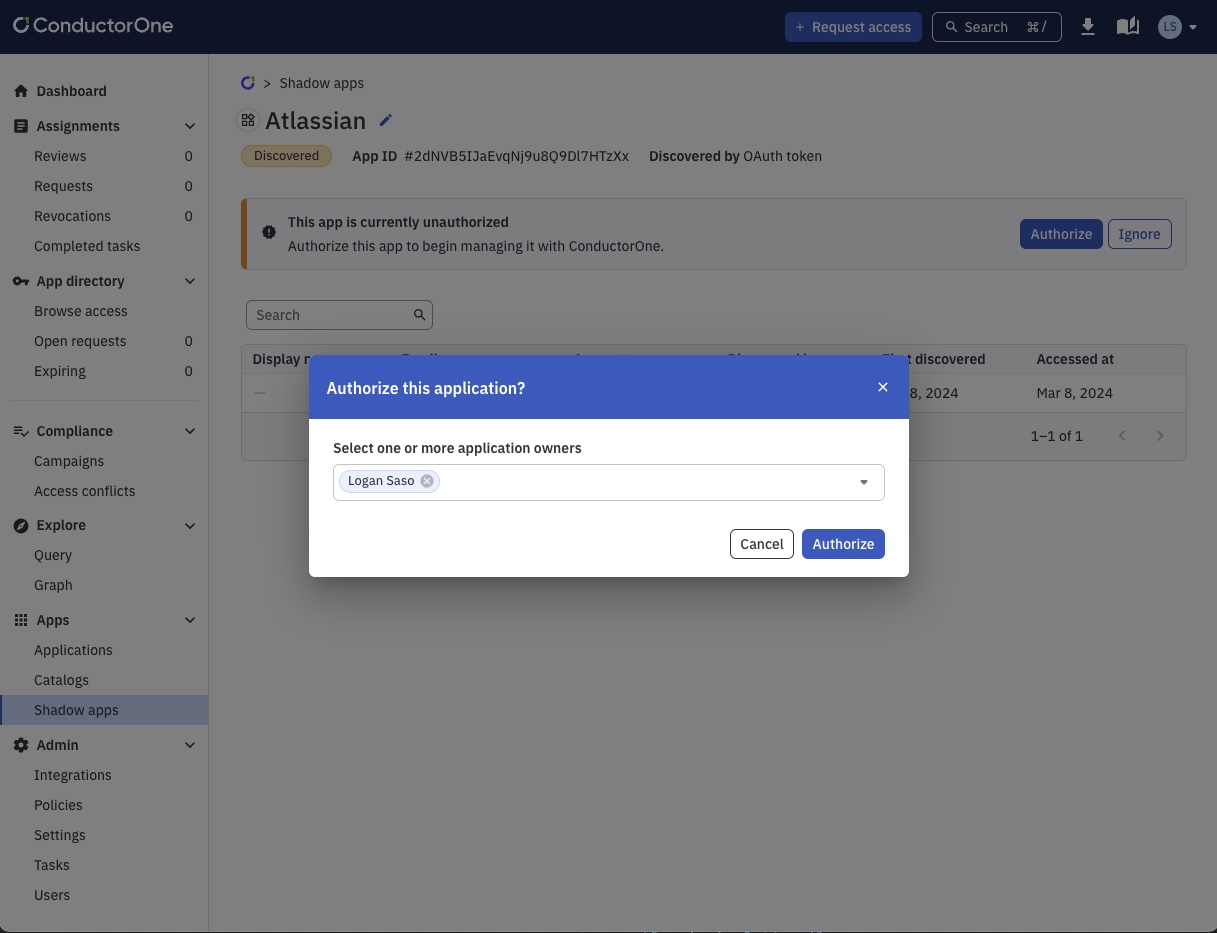Click the ConductorOne logo in the top bar
1217x933 pixels.
pyautogui.click(x=92, y=25)
